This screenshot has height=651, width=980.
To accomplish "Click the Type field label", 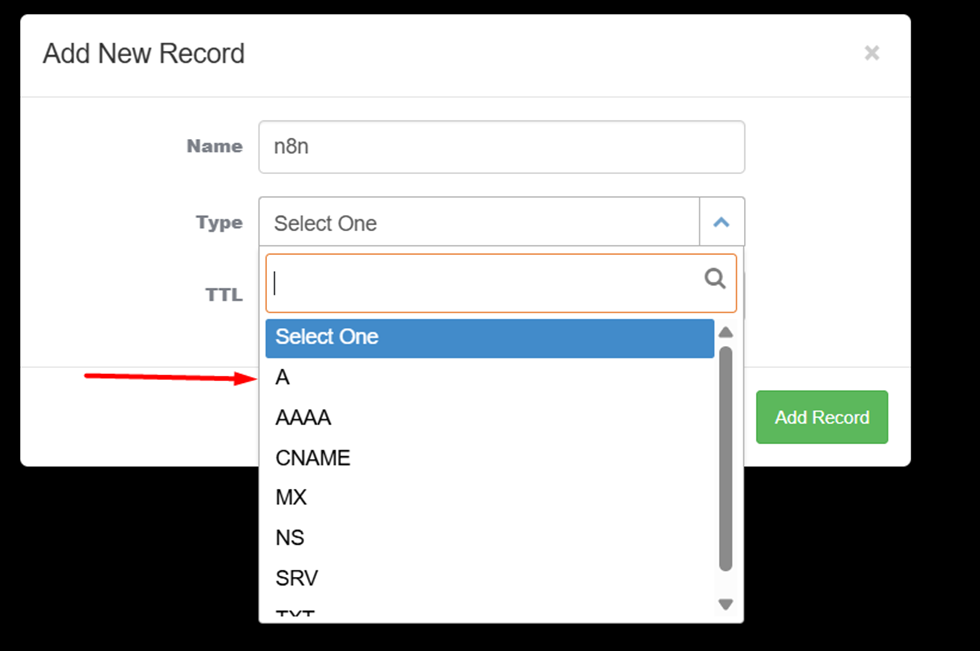I will pos(219,223).
